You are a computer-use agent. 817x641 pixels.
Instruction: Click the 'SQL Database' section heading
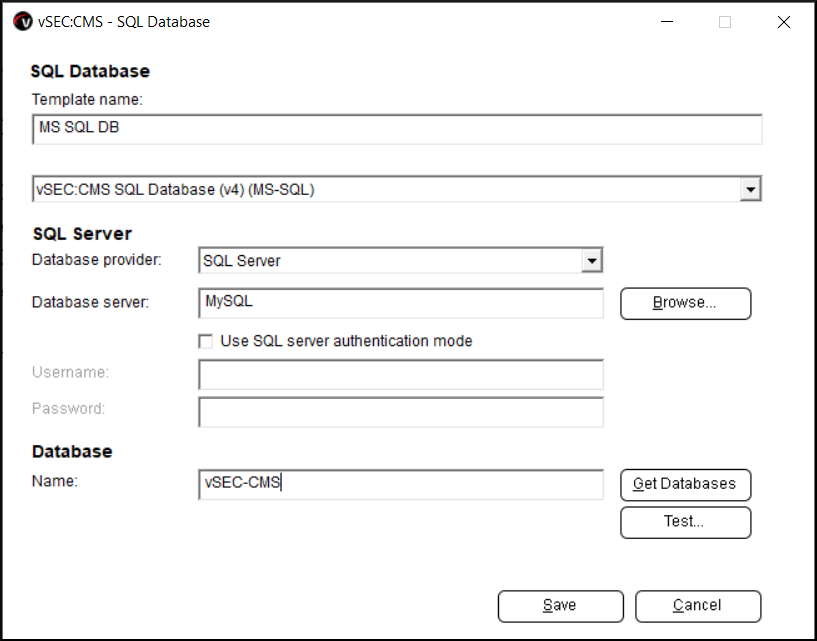(90, 71)
